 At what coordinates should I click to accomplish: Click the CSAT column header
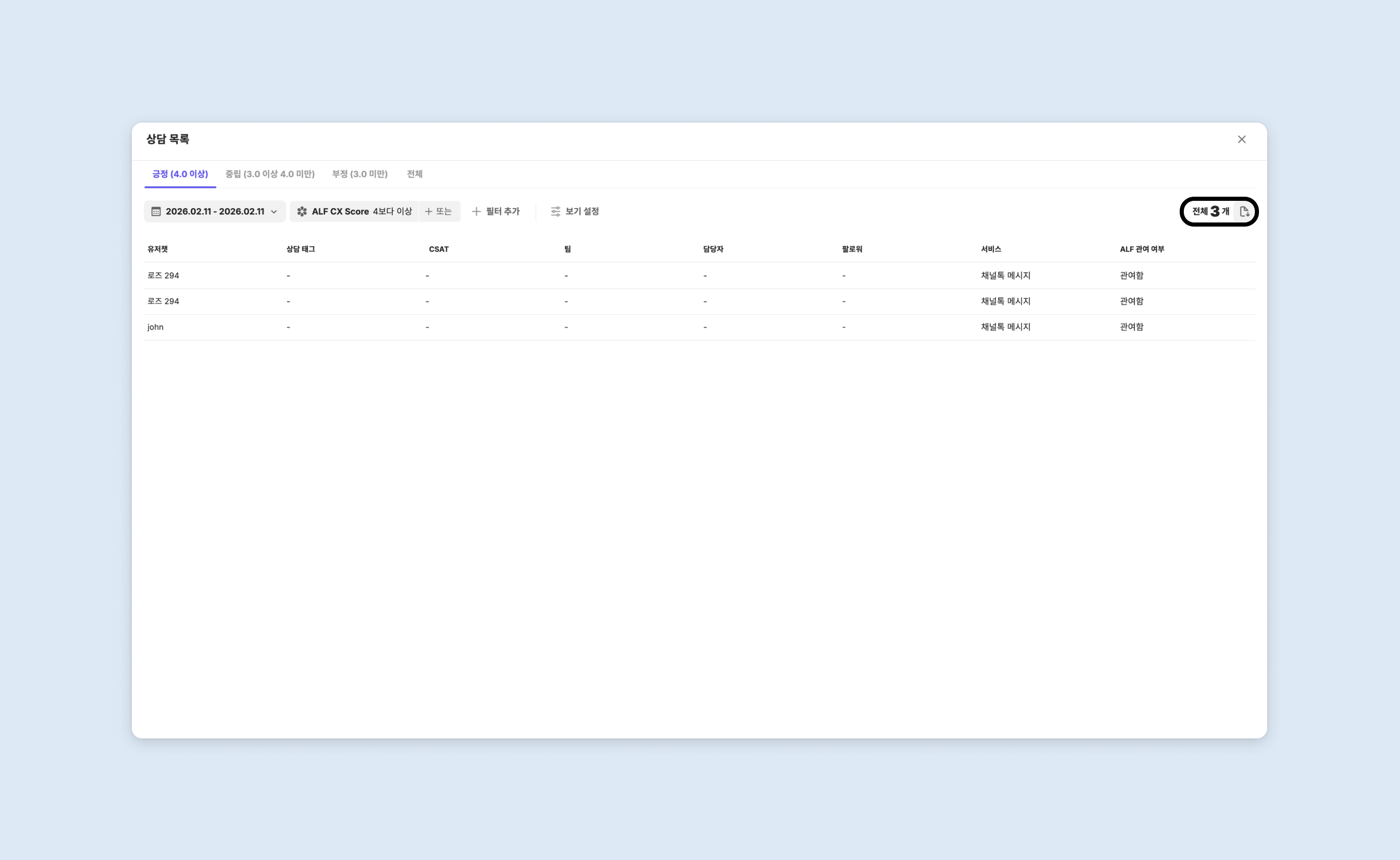pyautogui.click(x=438, y=249)
